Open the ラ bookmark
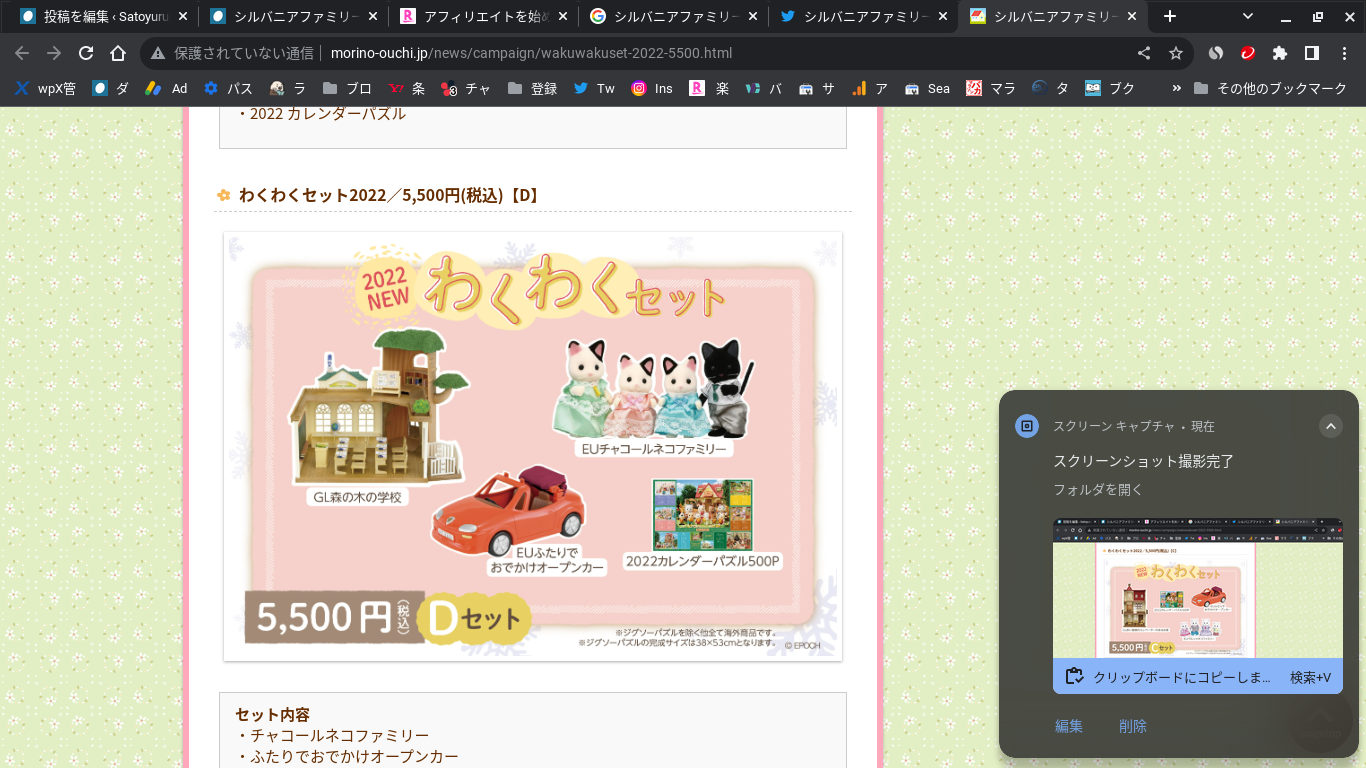This screenshot has width=1366, height=768. click(287, 88)
